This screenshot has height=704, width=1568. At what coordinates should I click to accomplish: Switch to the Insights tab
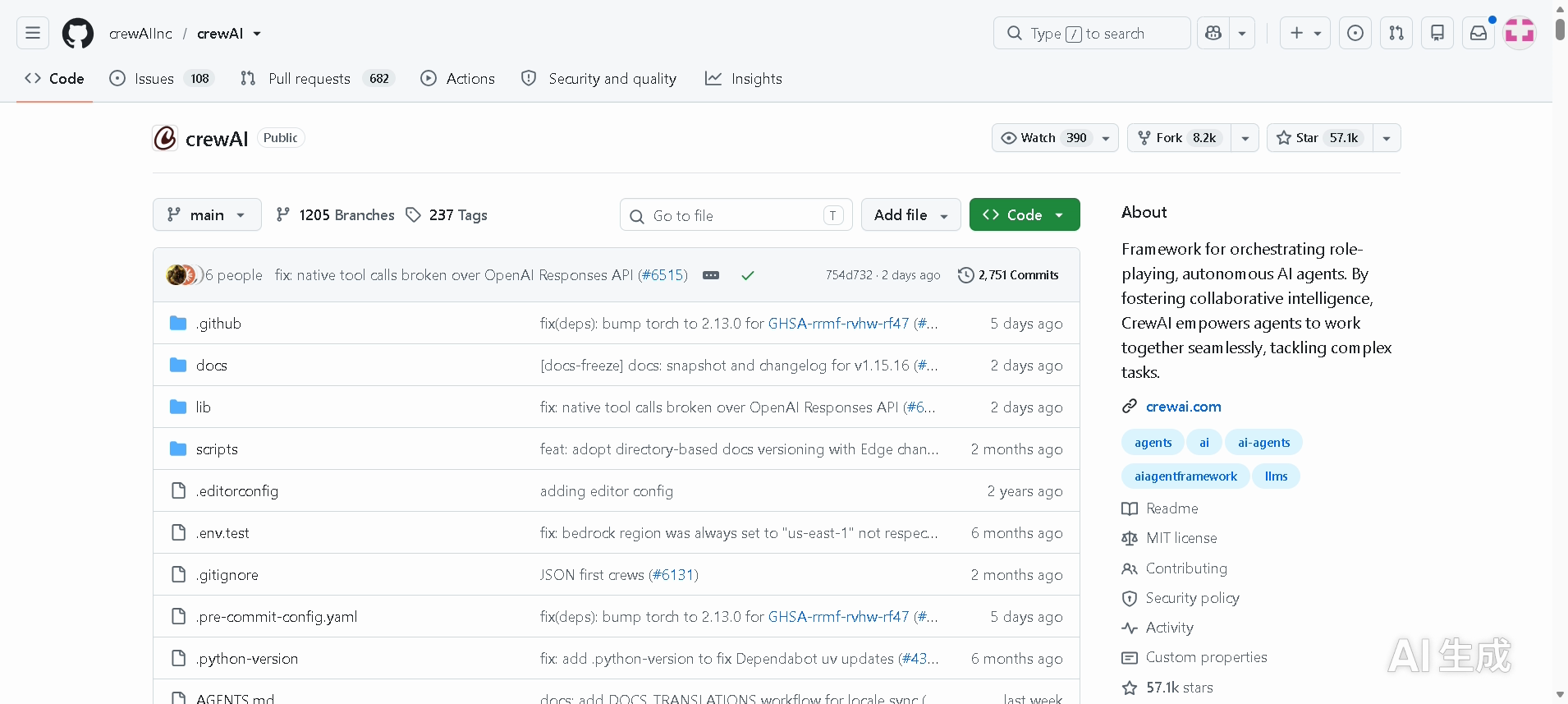point(743,79)
